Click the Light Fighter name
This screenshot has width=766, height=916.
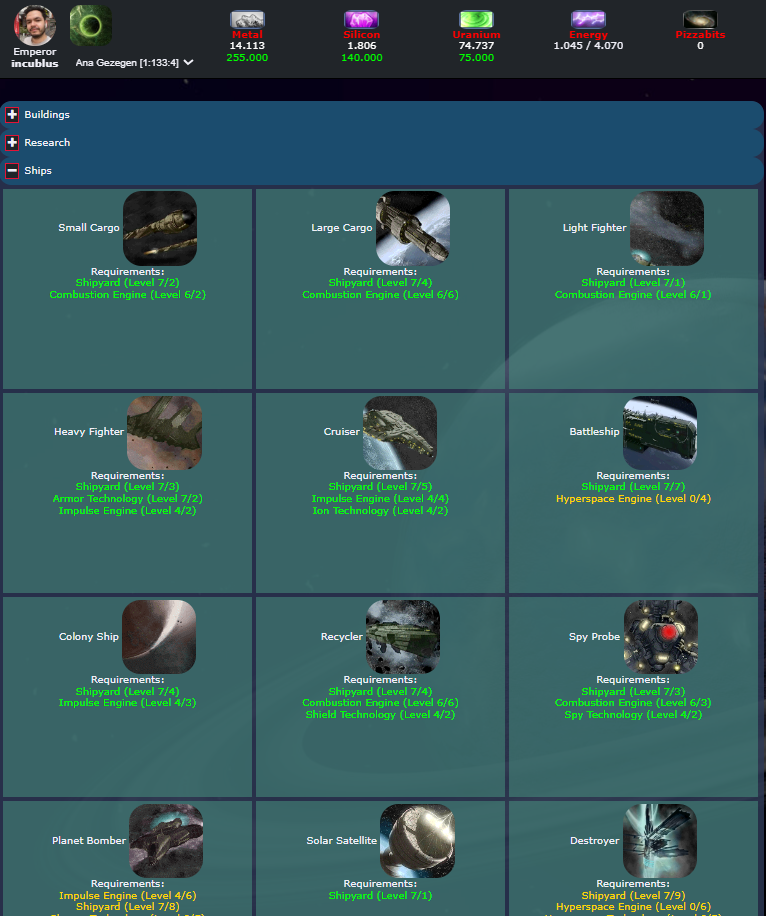tap(594, 228)
